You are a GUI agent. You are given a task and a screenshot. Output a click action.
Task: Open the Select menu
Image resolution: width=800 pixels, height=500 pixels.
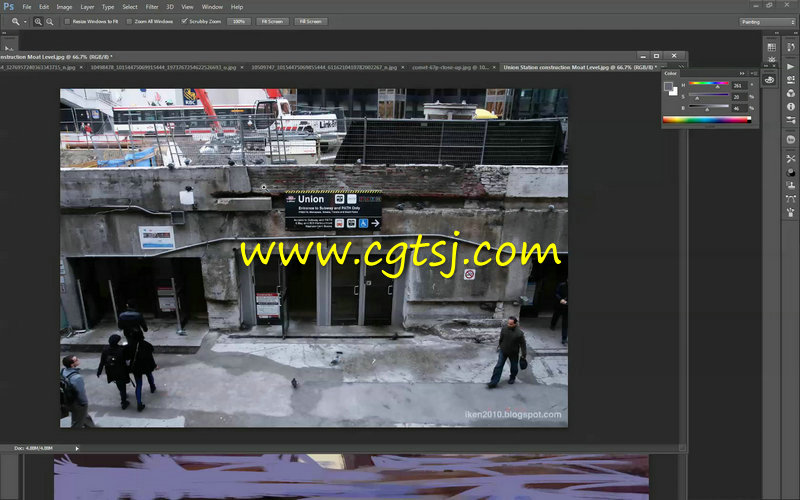(x=130, y=7)
